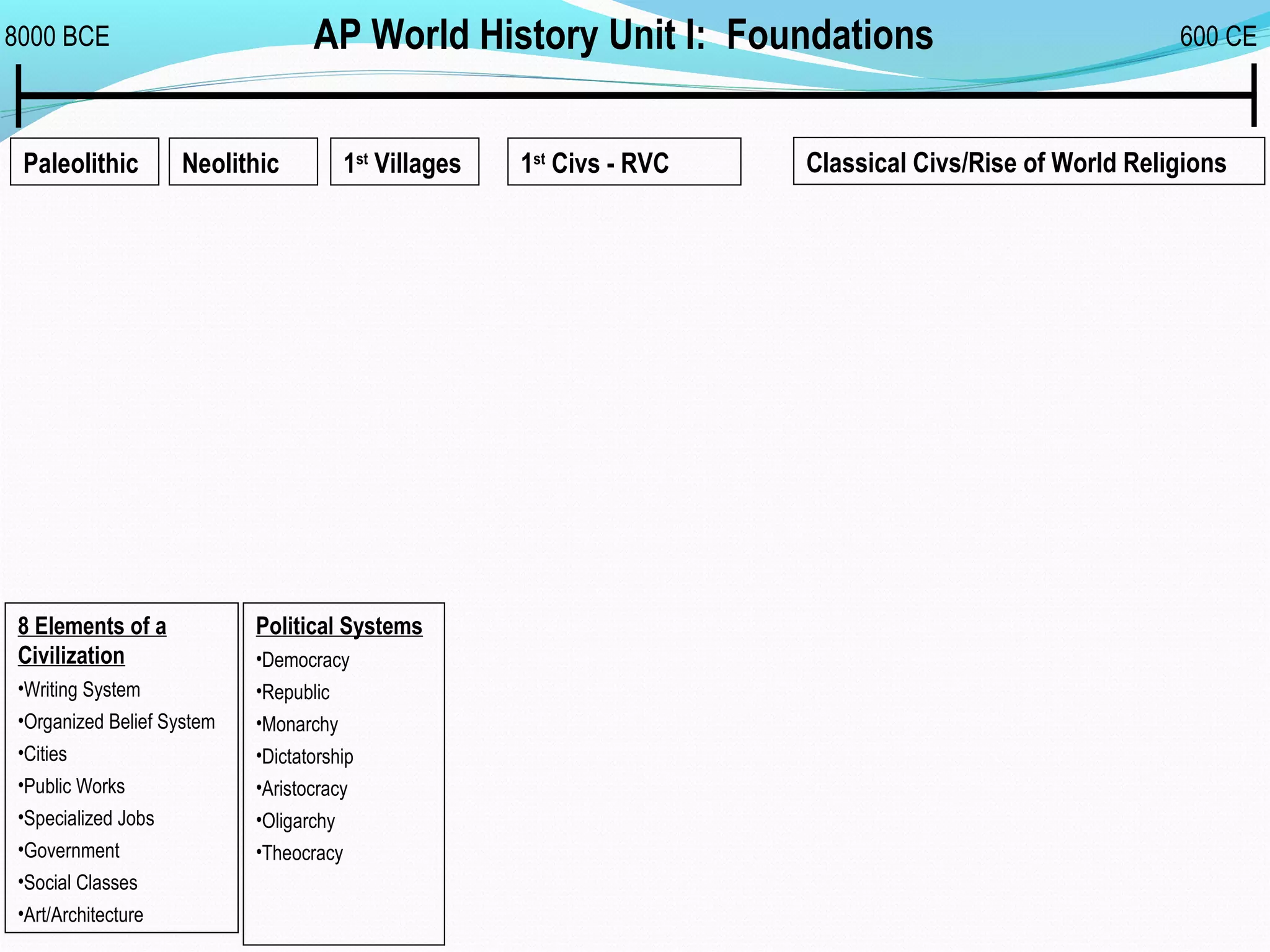Select the 'Democracy' bullet
Screen dimensions: 1270x952
point(303,661)
